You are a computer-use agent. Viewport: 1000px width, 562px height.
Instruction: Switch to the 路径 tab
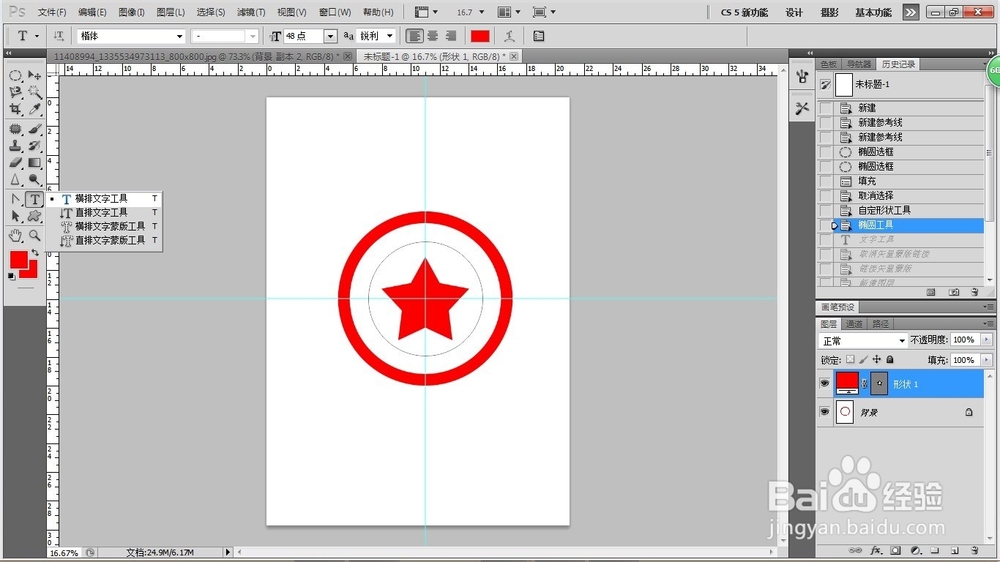click(x=880, y=323)
